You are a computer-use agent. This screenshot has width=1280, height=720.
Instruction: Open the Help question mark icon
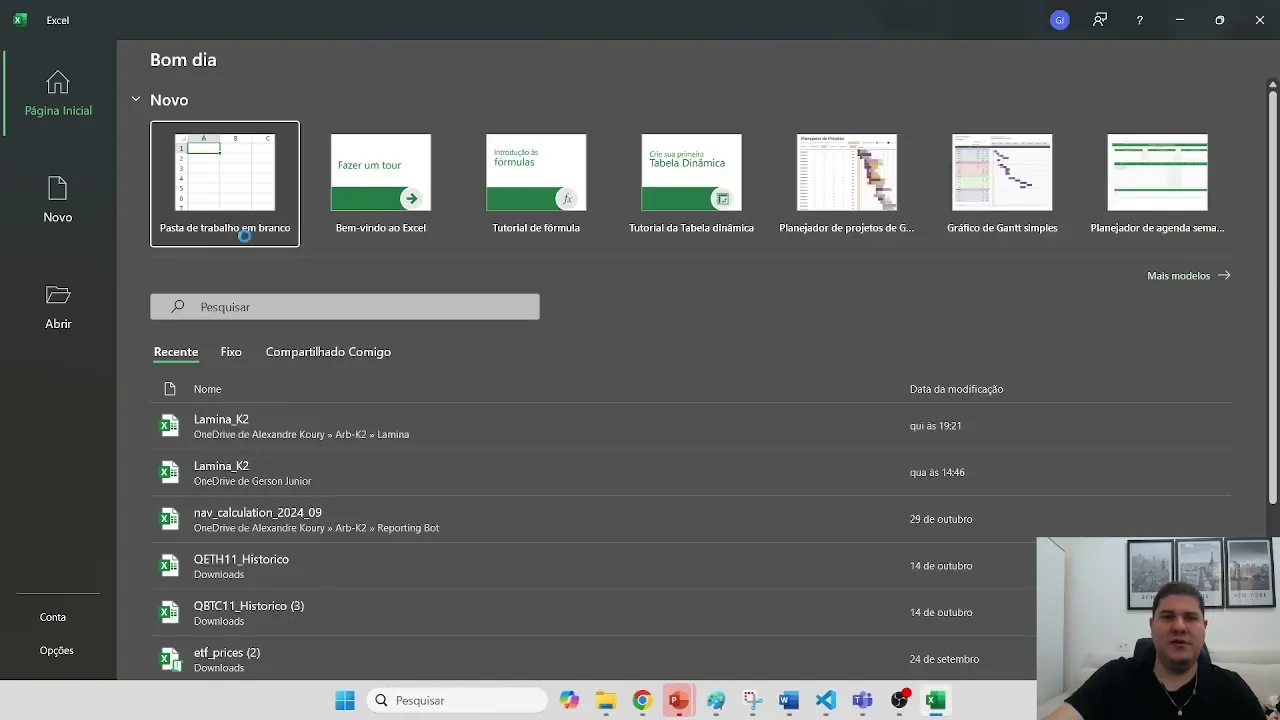[1139, 20]
